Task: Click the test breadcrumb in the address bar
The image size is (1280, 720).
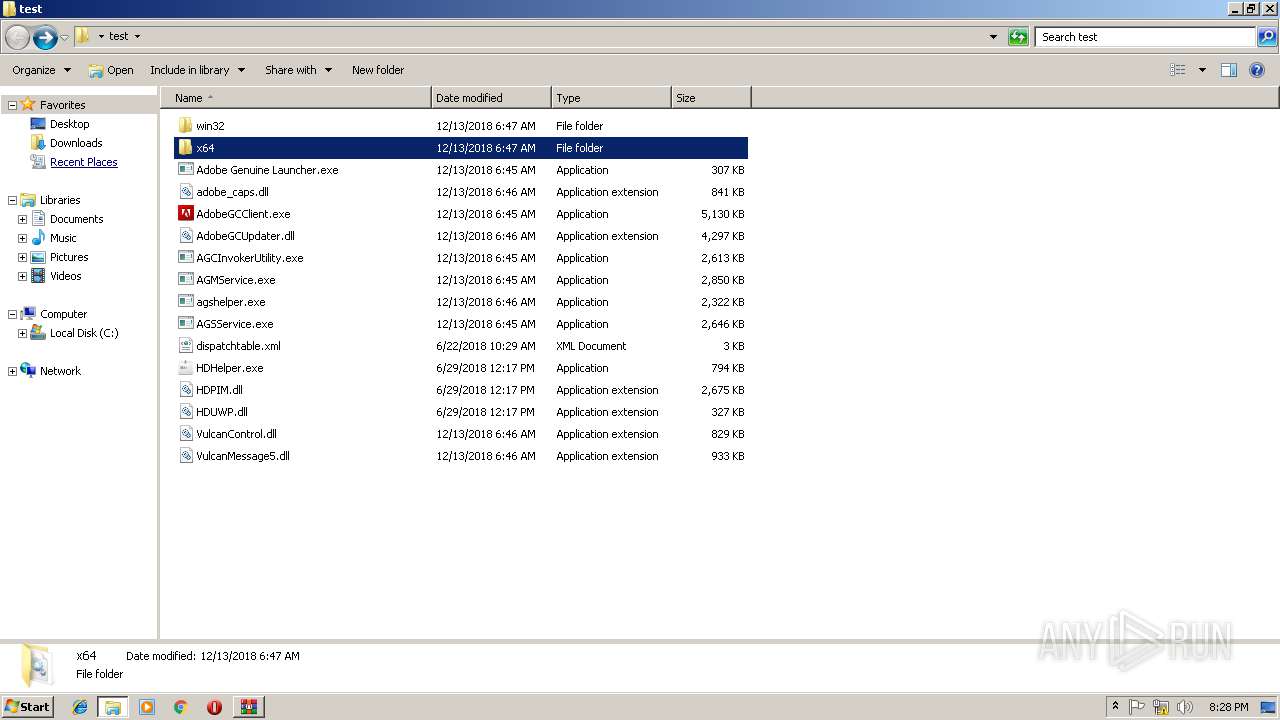Action: click(119, 37)
